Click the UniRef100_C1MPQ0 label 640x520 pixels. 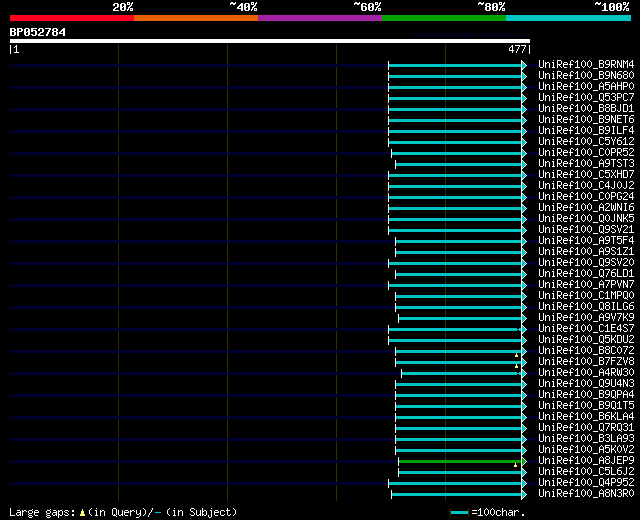586,296
